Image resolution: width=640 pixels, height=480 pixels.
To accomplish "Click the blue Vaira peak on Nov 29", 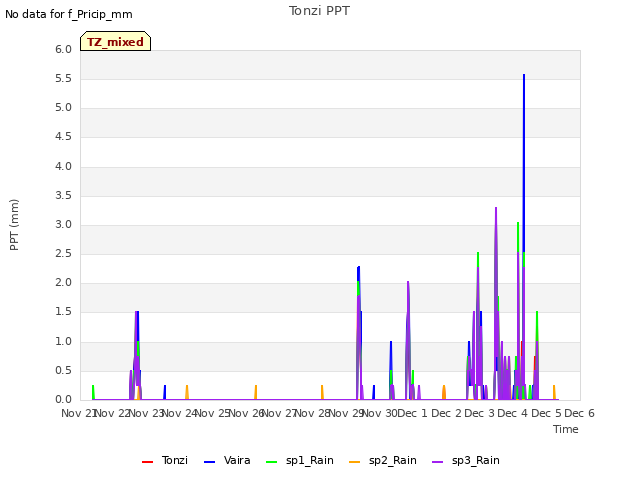I will [359, 267].
